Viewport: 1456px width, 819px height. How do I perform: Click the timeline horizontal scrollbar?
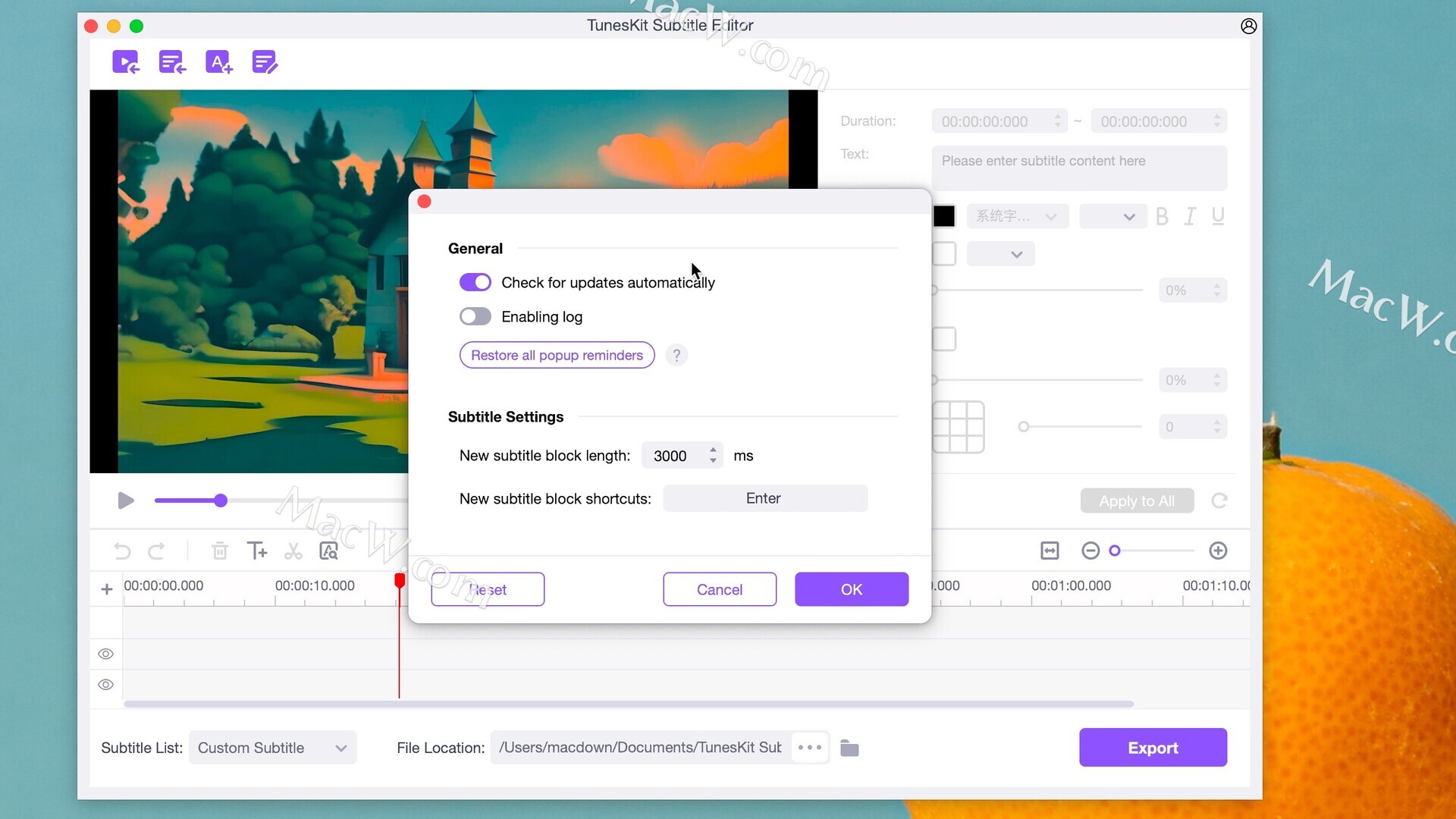[629, 704]
